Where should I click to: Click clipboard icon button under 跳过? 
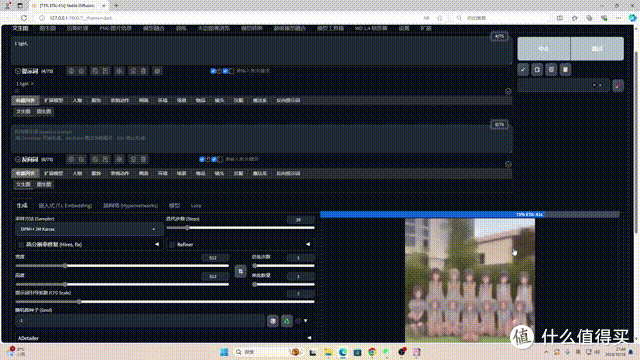click(x=565, y=70)
